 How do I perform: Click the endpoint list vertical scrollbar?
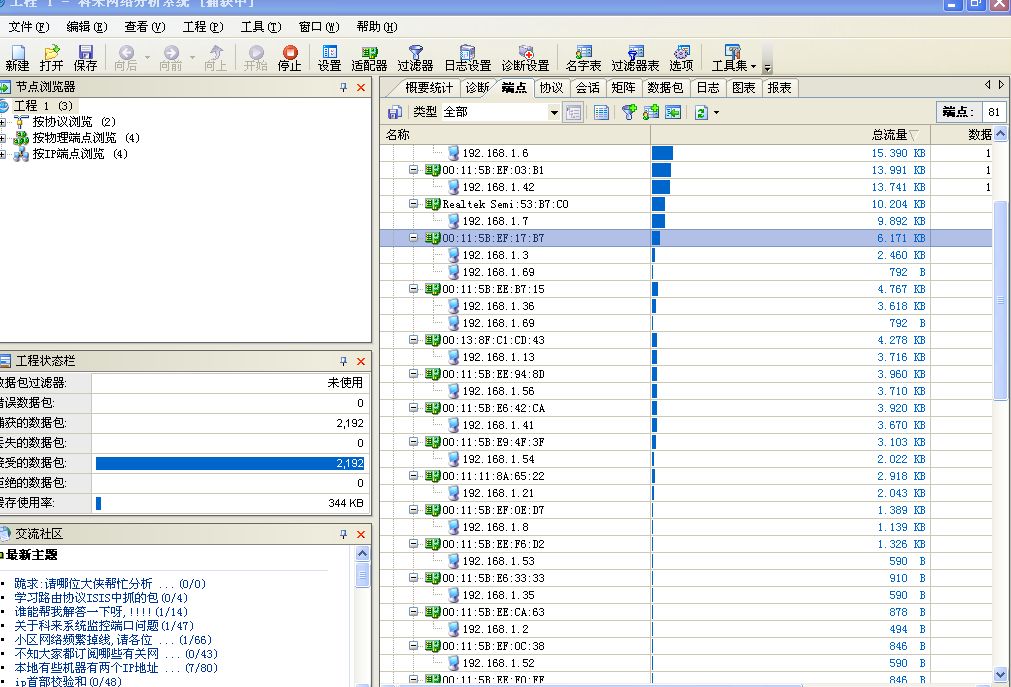(x=1001, y=300)
